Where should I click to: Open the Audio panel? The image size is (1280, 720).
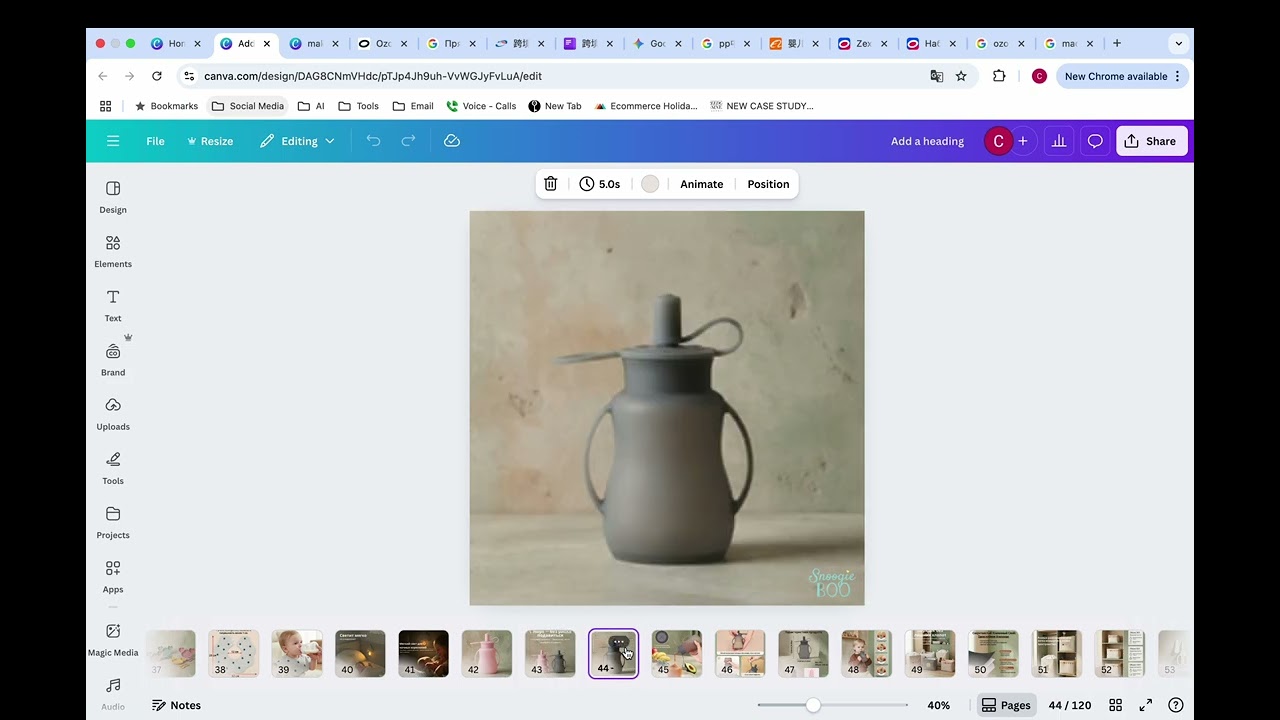coord(113,694)
